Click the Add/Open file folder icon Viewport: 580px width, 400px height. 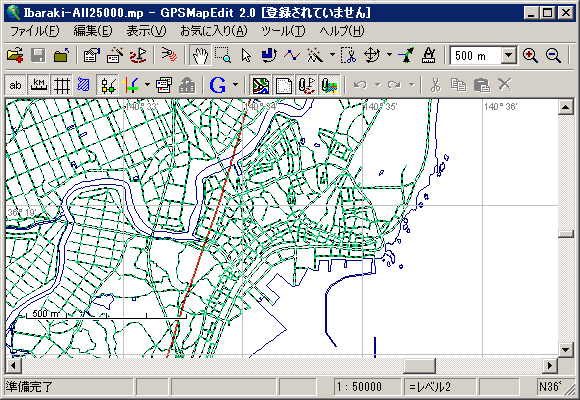[x=15, y=56]
